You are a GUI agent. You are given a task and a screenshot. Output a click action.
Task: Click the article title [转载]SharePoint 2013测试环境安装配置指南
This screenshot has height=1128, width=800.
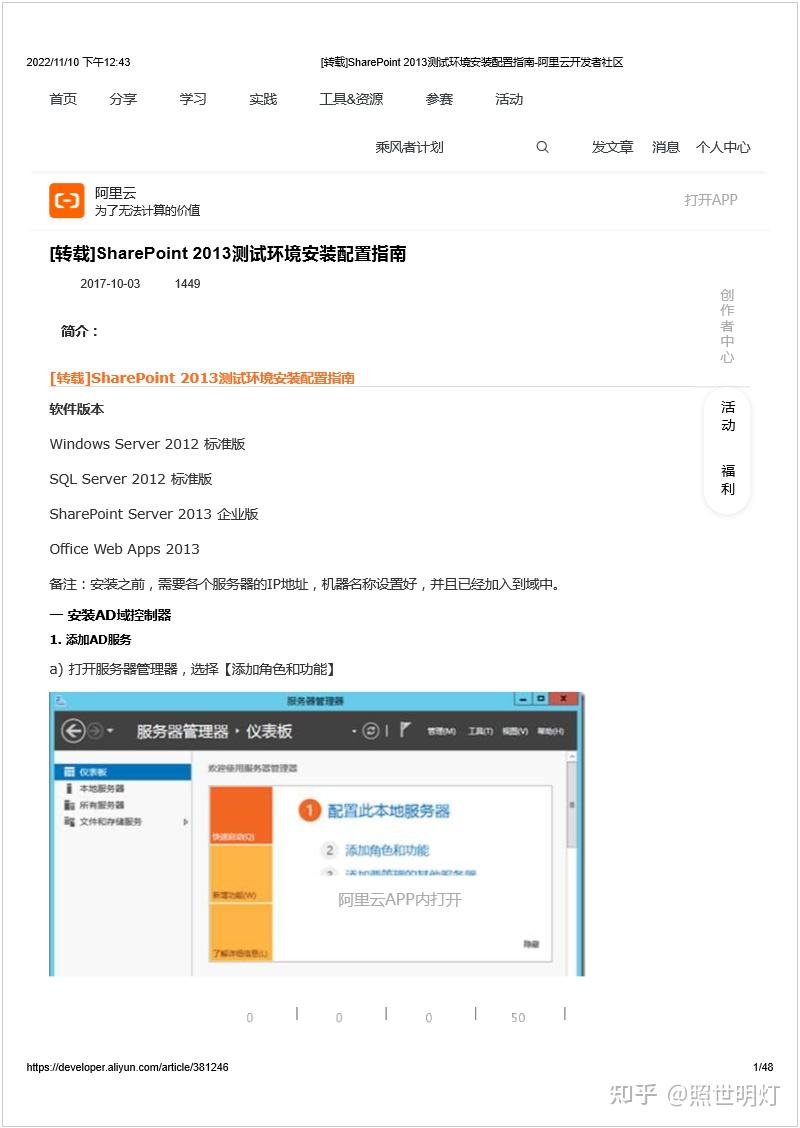[227, 254]
